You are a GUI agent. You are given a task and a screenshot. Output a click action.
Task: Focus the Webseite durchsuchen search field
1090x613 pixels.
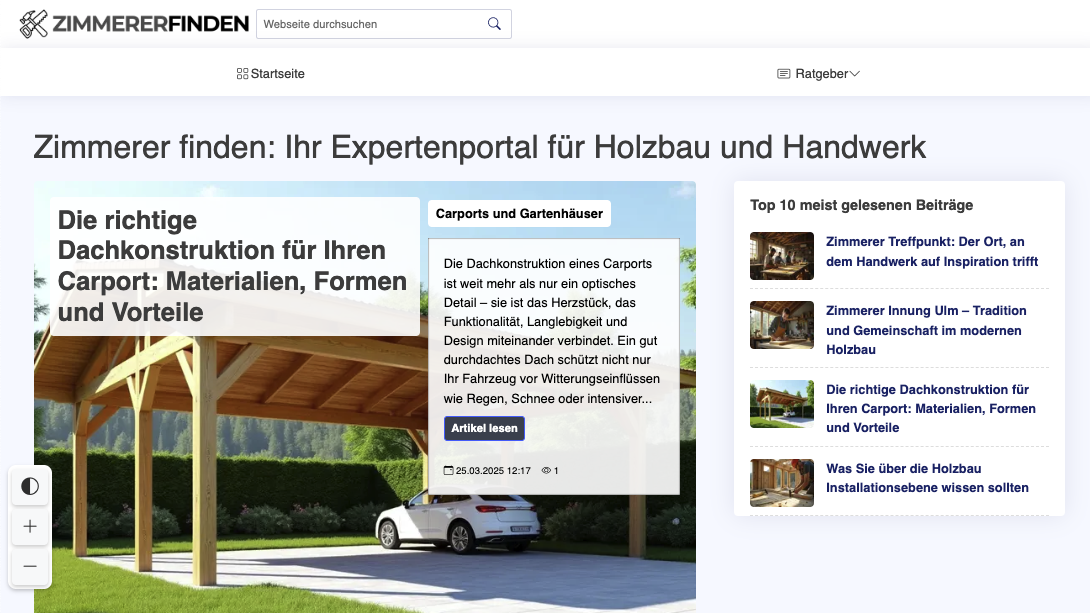[370, 24]
